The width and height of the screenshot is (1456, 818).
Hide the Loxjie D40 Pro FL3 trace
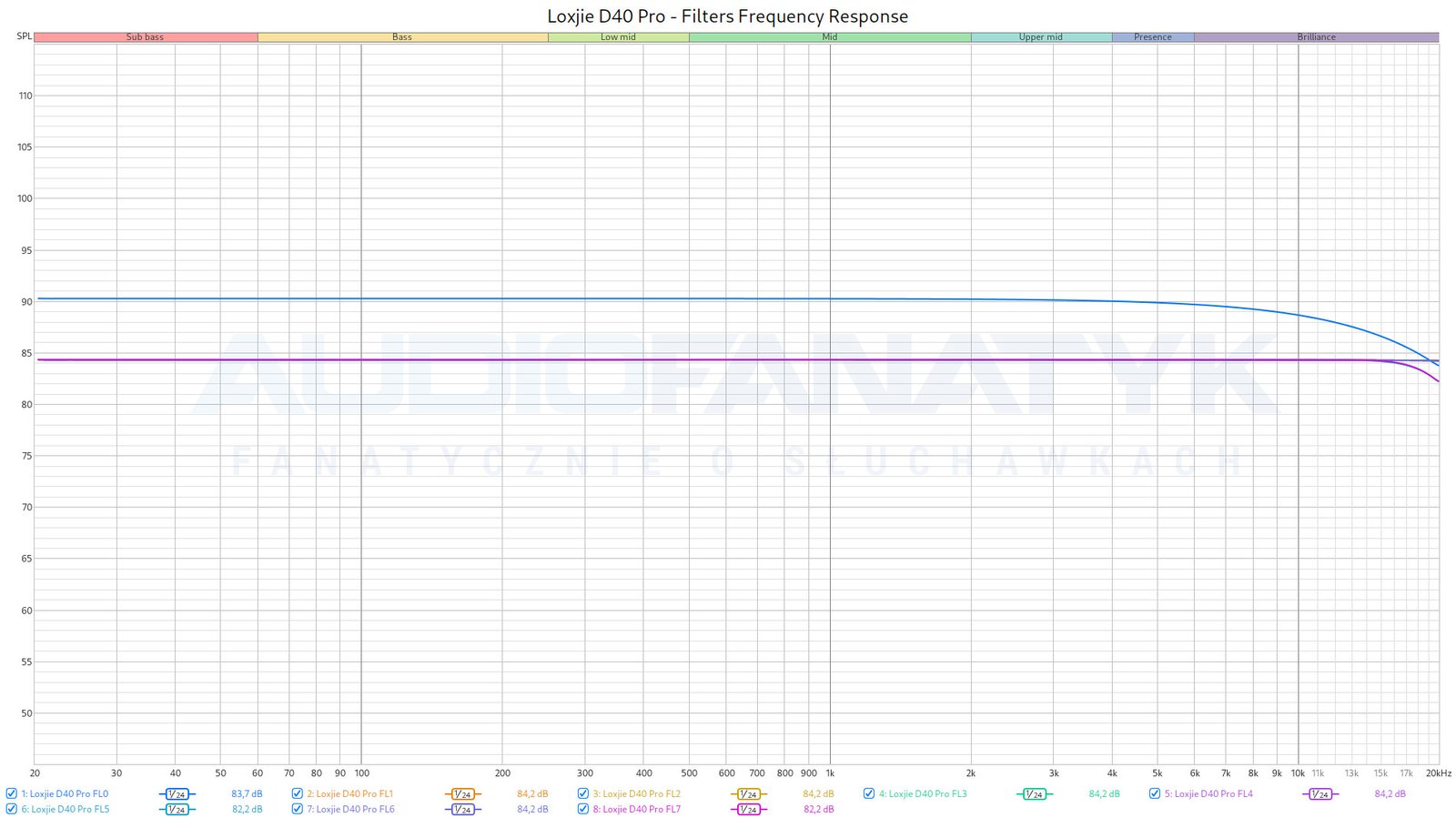(x=869, y=793)
